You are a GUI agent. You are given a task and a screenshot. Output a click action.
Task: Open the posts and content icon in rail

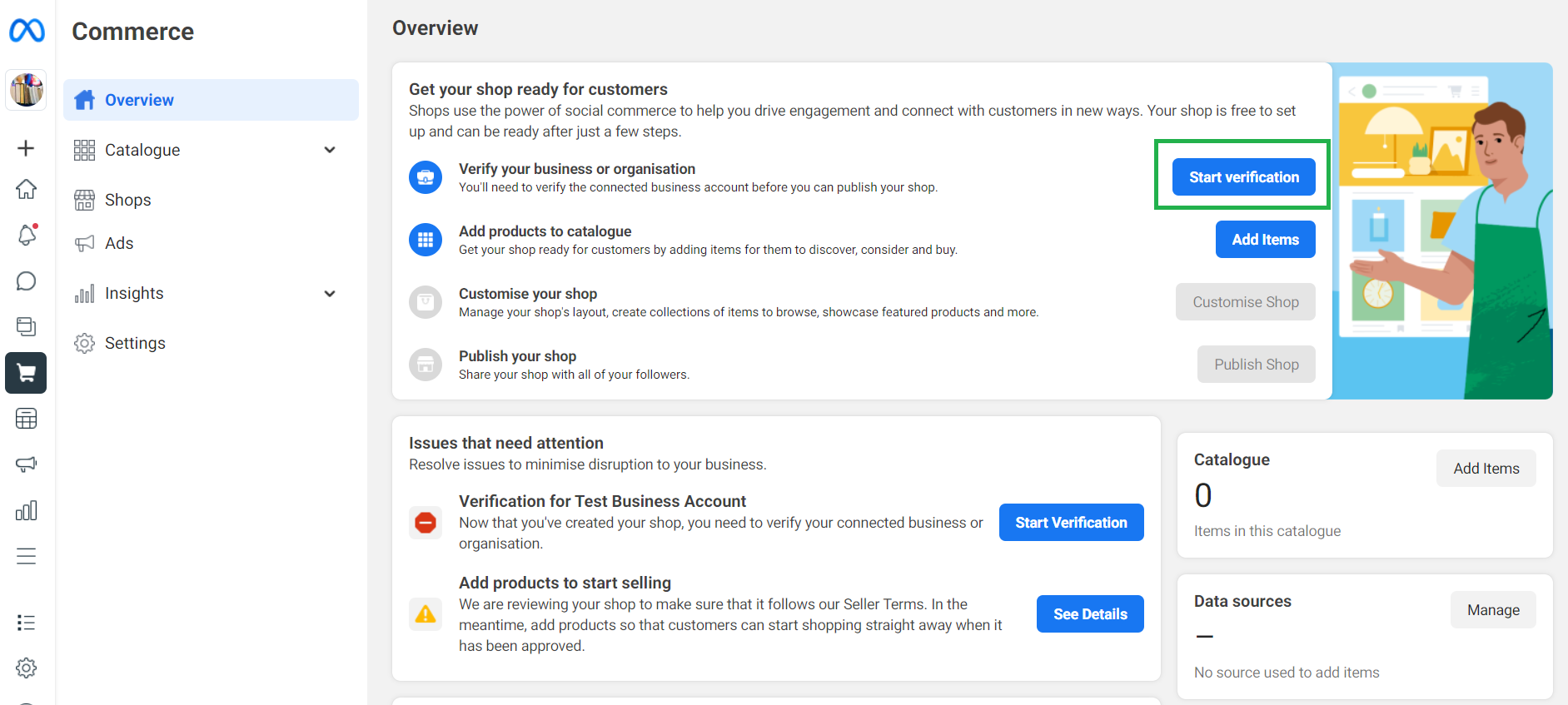point(27,326)
